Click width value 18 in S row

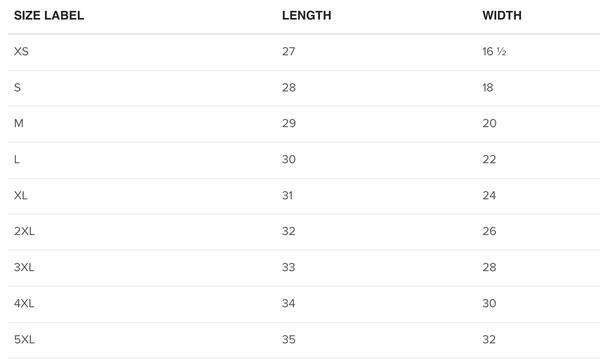click(x=488, y=88)
